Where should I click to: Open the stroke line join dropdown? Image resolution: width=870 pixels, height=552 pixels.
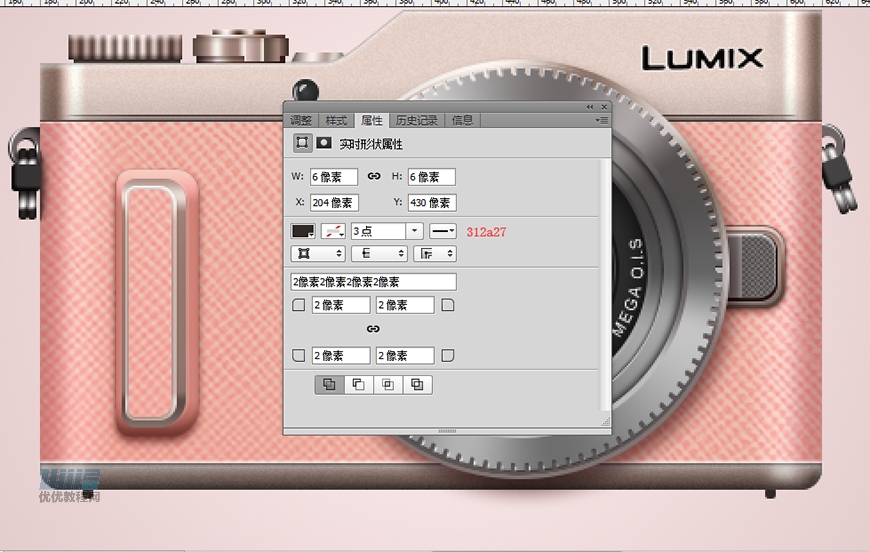435,254
